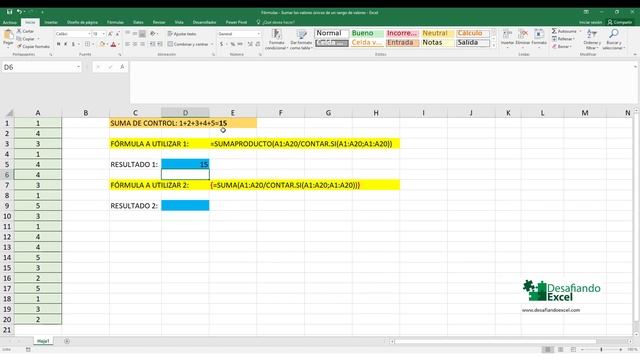Undo the last action
This screenshot has height=360, width=640.
pos(19,12)
